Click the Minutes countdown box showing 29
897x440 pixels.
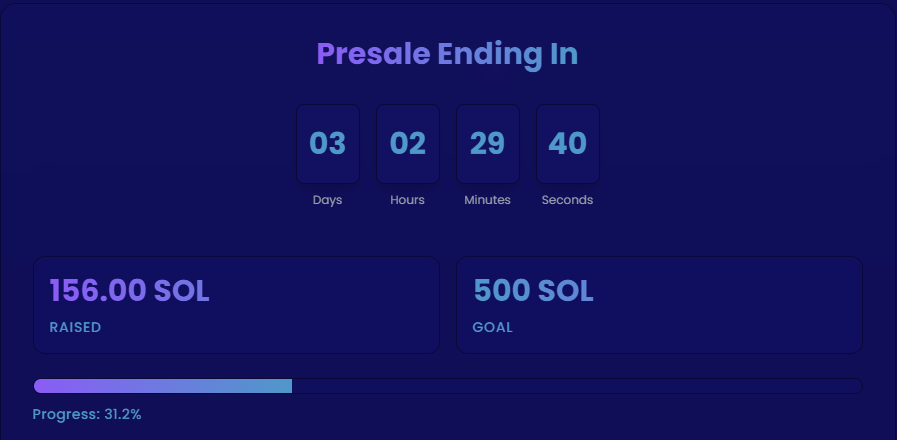coord(488,144)
